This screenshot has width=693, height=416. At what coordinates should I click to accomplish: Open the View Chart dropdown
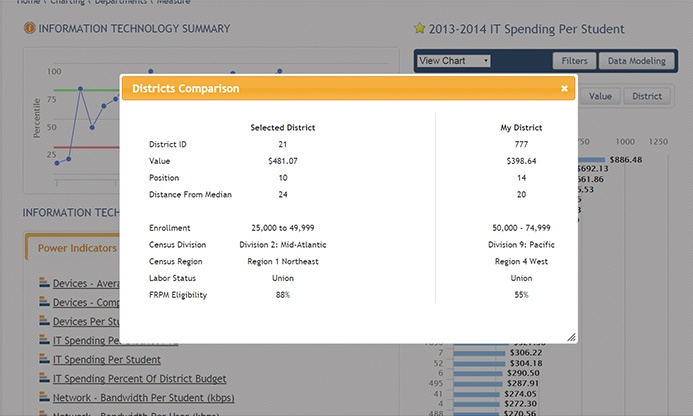click(x=454, y=61)
